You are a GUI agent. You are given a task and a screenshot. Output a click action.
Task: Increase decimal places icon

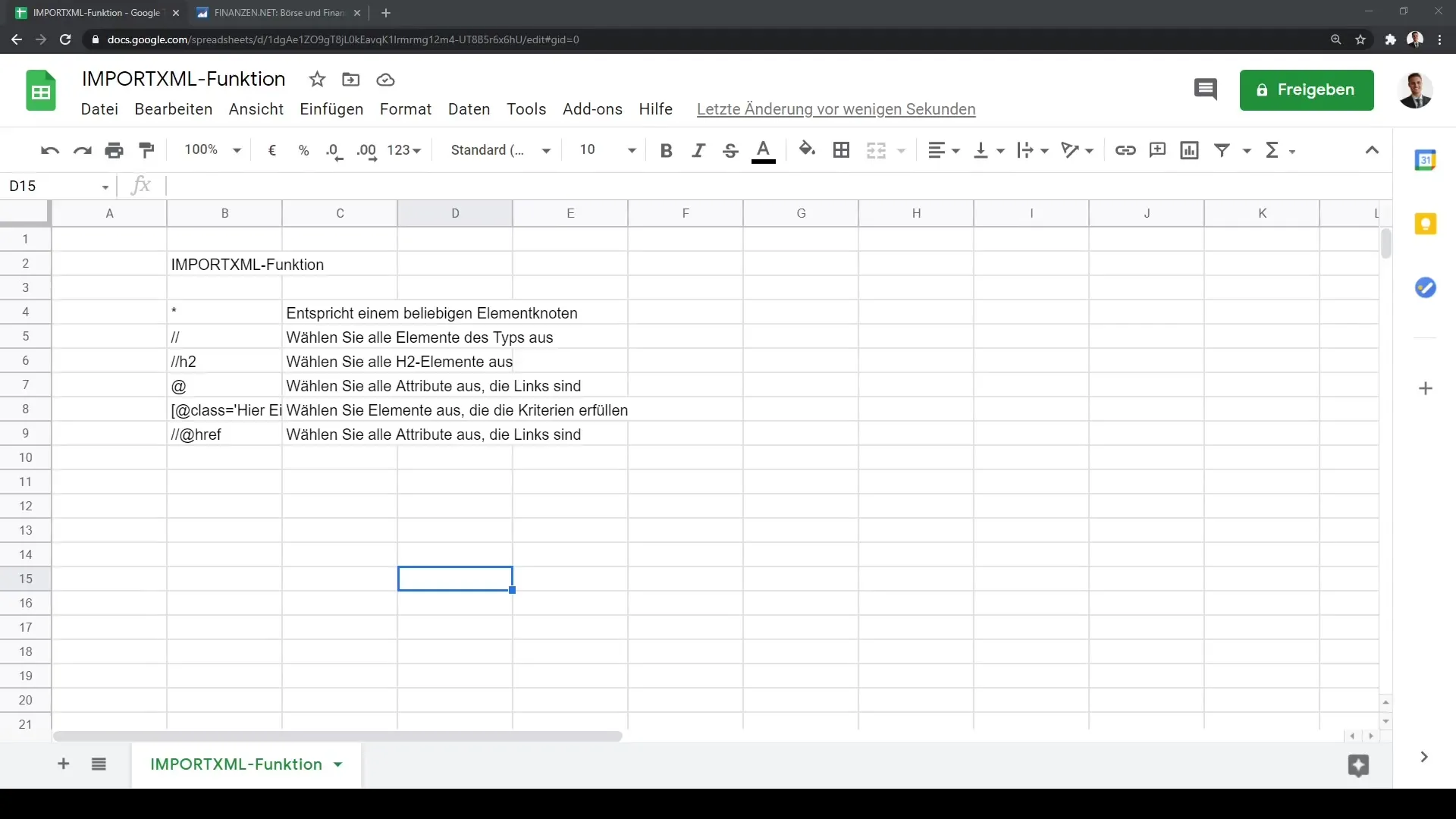click(366, 151)
